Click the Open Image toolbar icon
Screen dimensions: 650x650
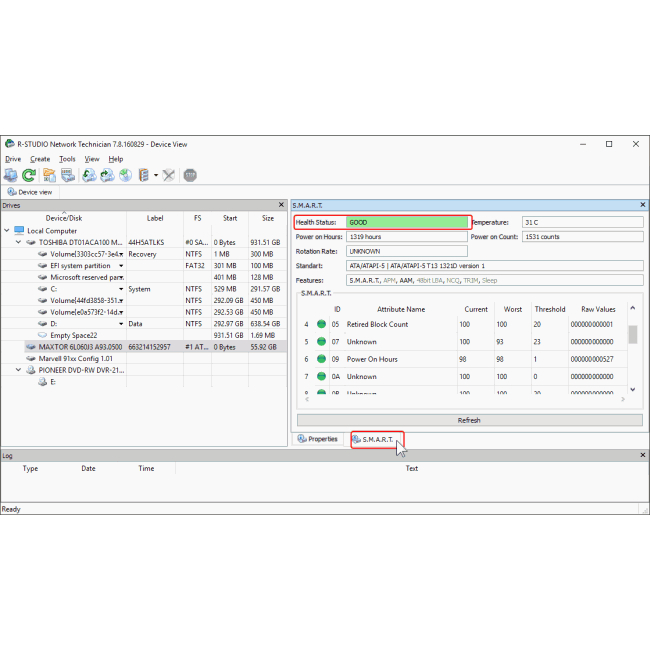pyautogui.click(x=107, y=175)
